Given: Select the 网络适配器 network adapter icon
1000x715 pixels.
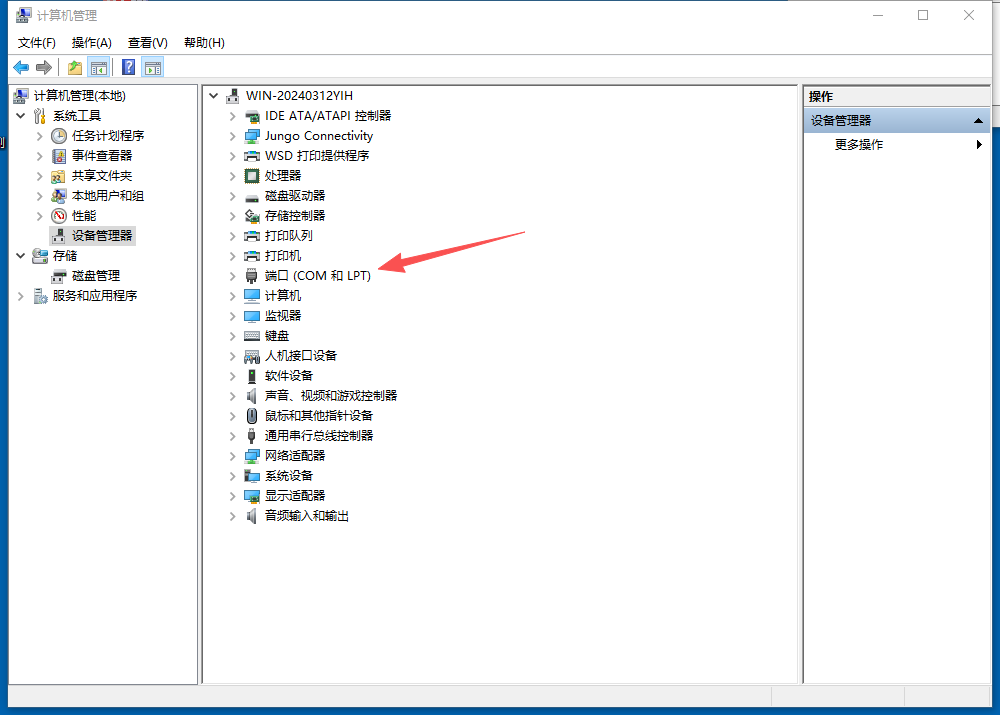Looking at the screenshot, I should click(x=252, y=456).
